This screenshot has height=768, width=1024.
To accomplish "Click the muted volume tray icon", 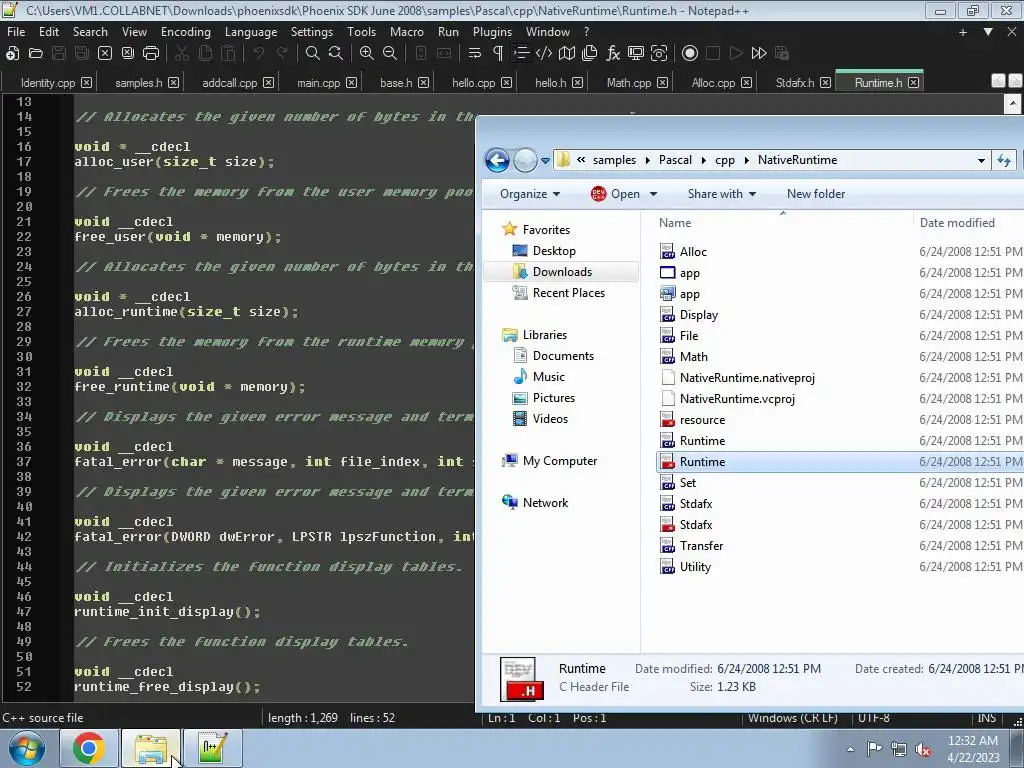I will [923, 749].
